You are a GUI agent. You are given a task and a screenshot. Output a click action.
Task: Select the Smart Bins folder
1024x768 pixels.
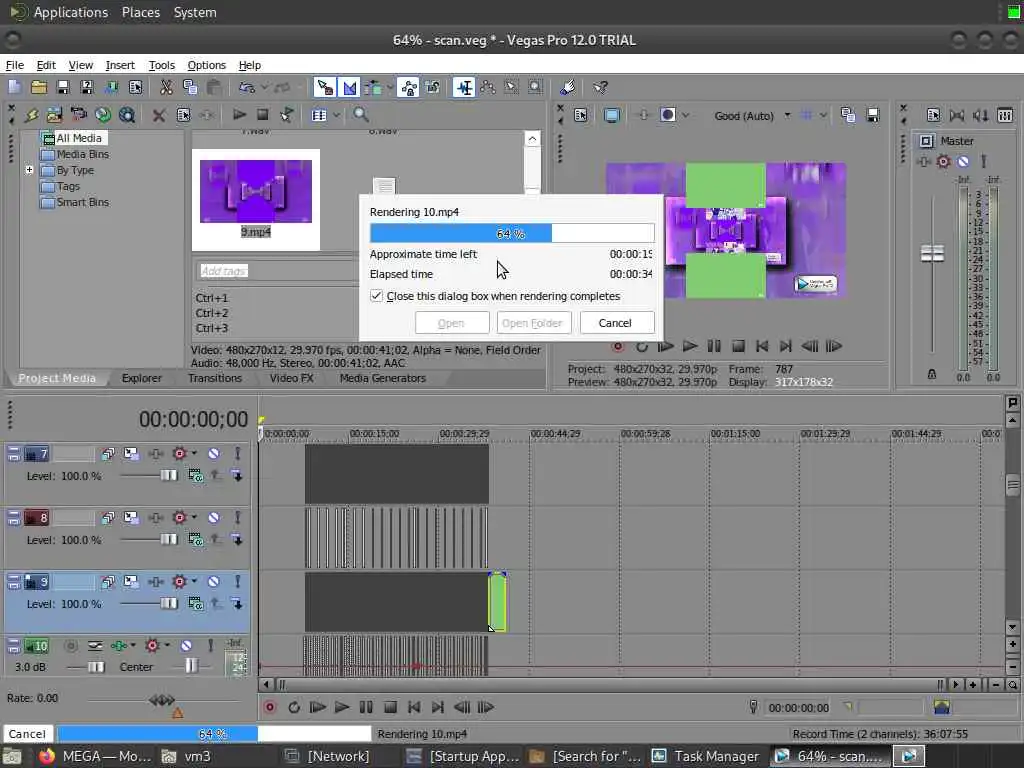pos(74,202)
